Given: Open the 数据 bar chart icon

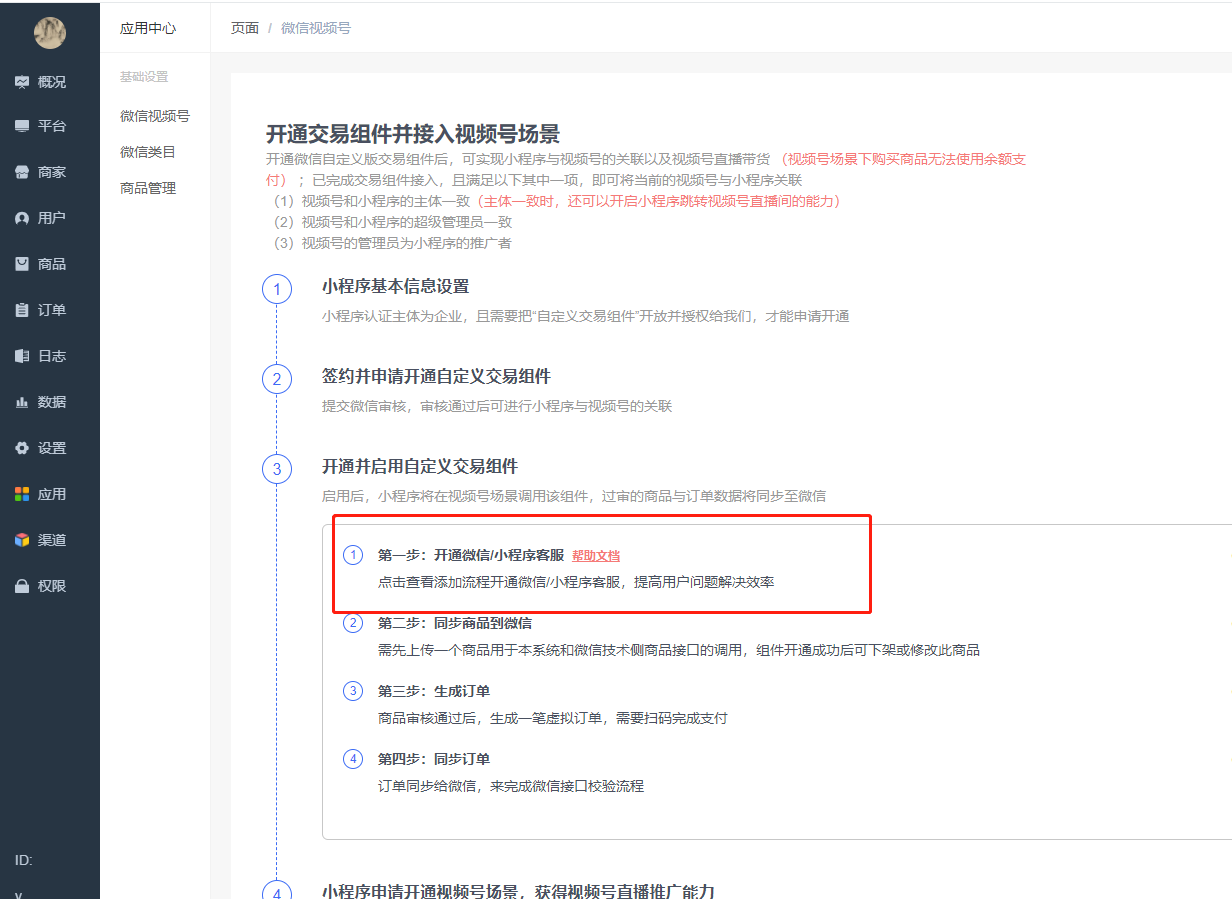Looking at the screenshot, I should [22, 402].
